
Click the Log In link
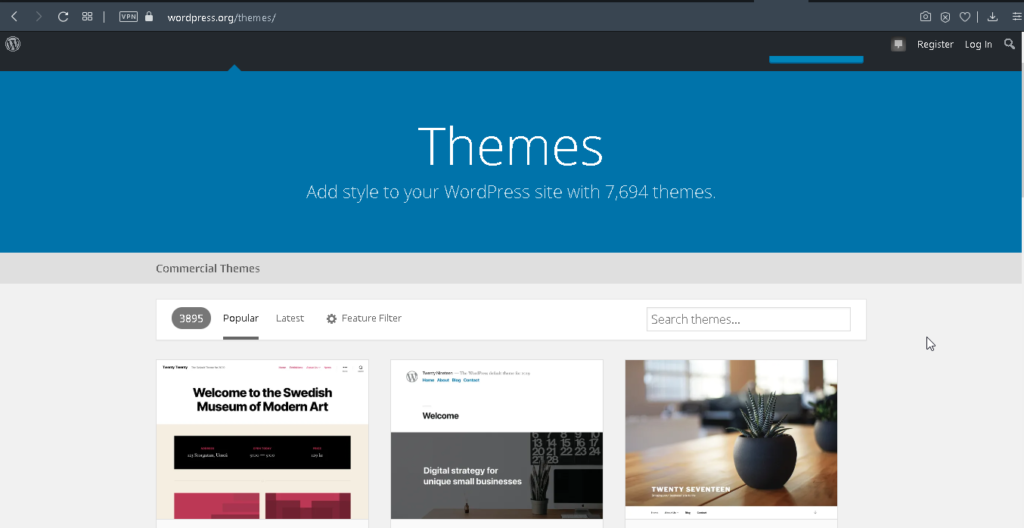[x=978, y=44]
